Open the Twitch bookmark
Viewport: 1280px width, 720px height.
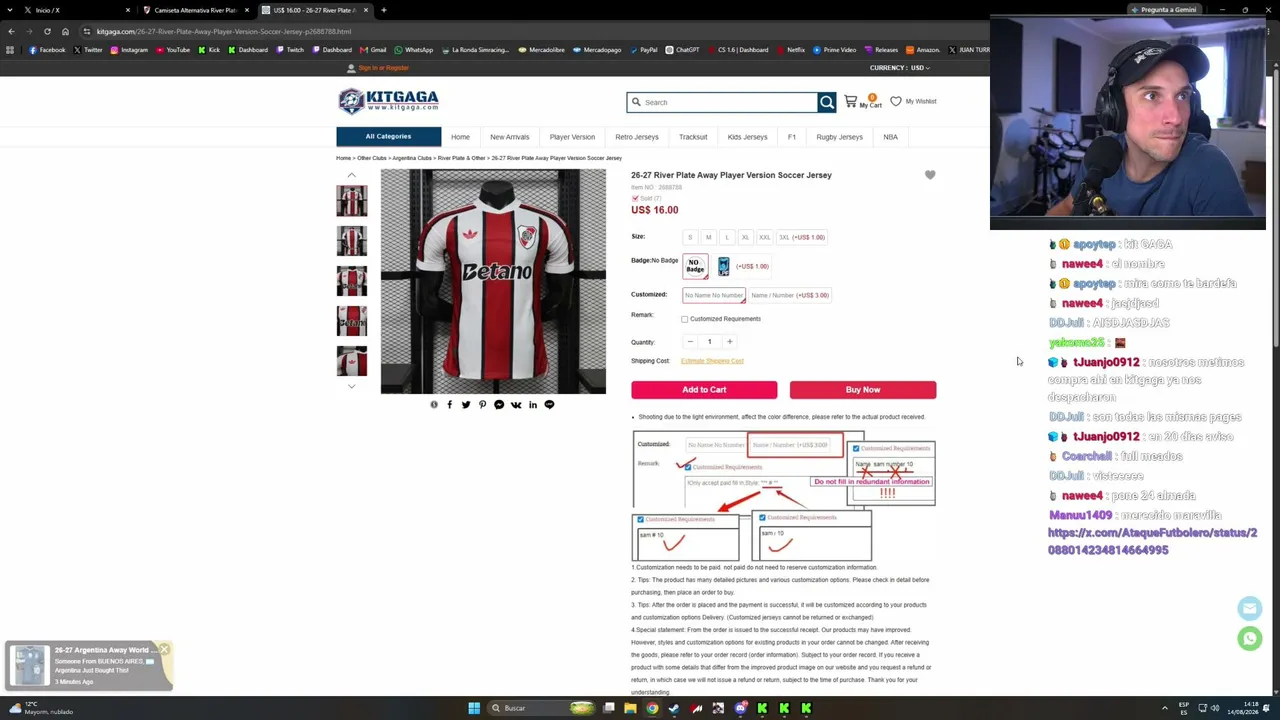(x=290, y=50)
